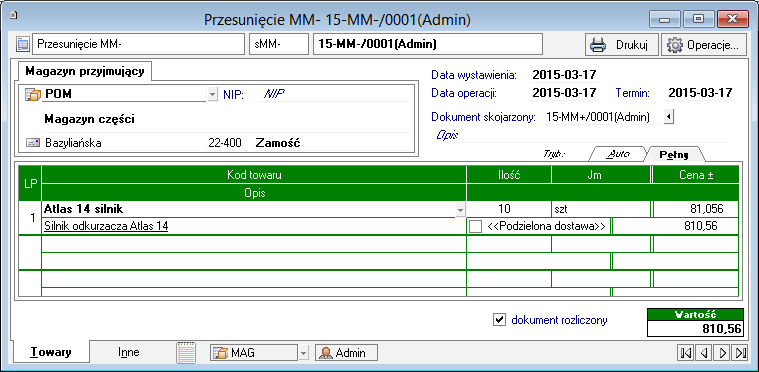Uncheck dokument rozliczony checkbox
The width and height of the screenshot is (759, 372).
499,319
